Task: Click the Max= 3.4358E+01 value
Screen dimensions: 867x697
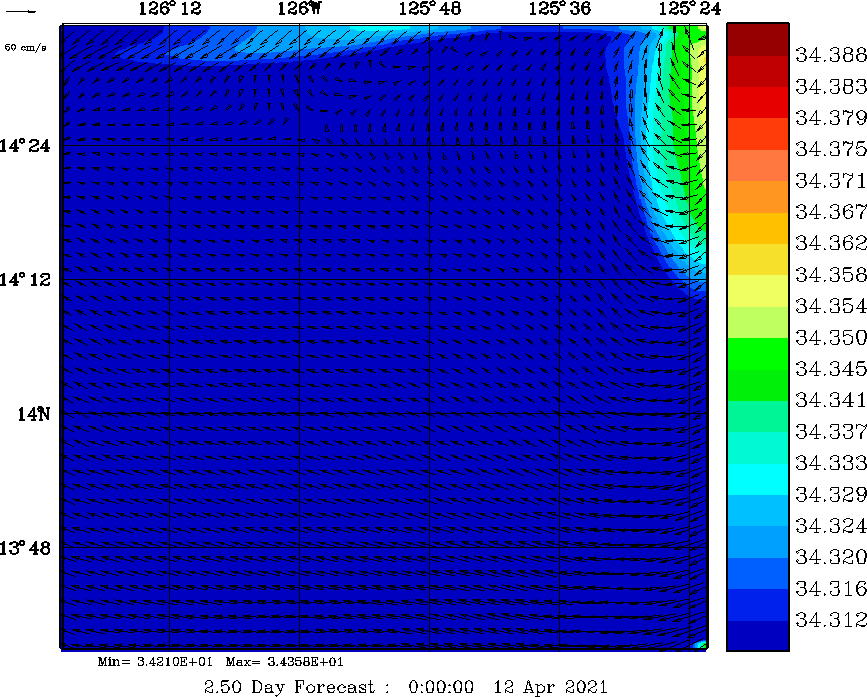Action: [284, 662]
